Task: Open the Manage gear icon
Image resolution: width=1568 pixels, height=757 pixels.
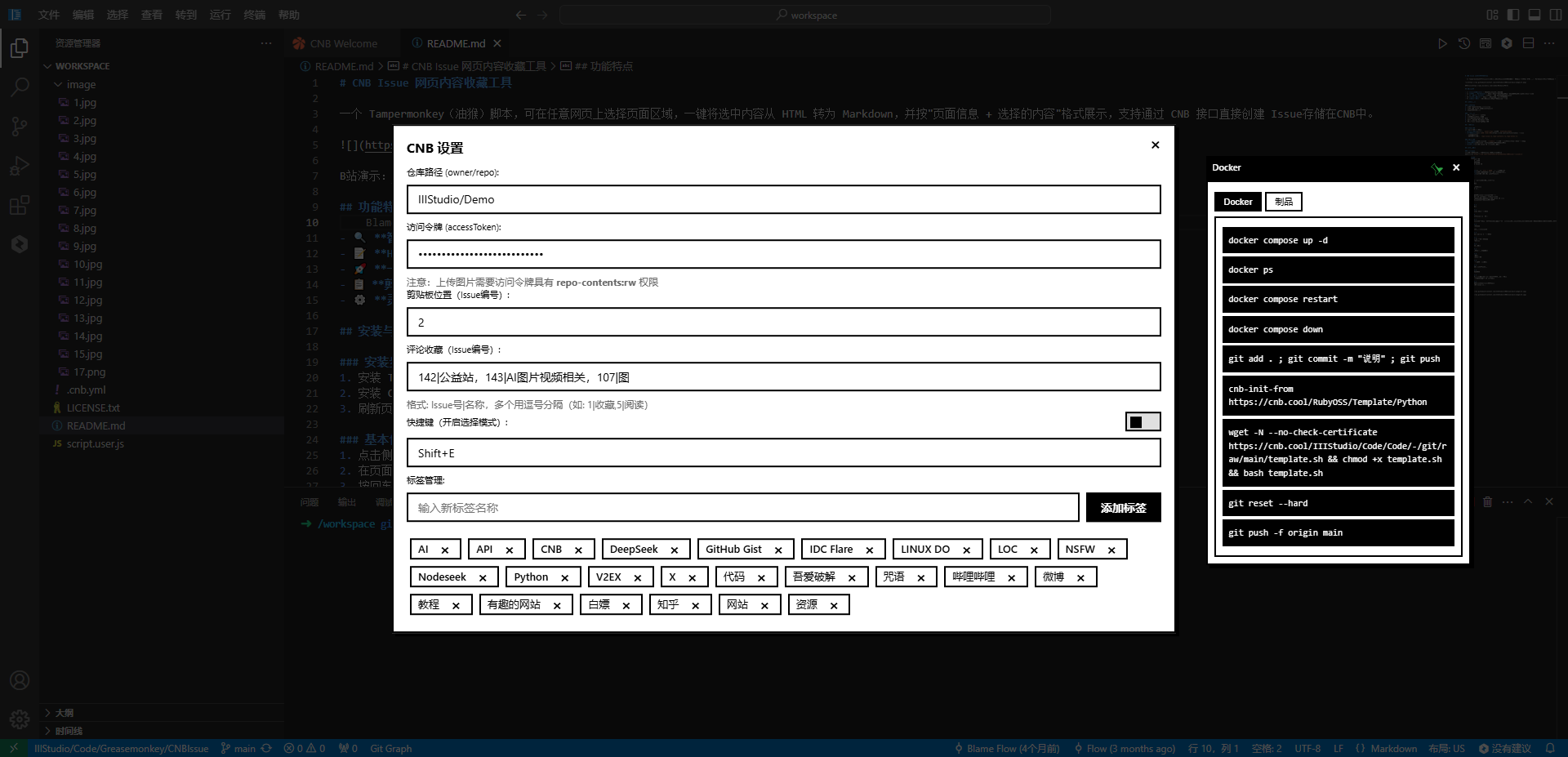Action: [20, 719]
